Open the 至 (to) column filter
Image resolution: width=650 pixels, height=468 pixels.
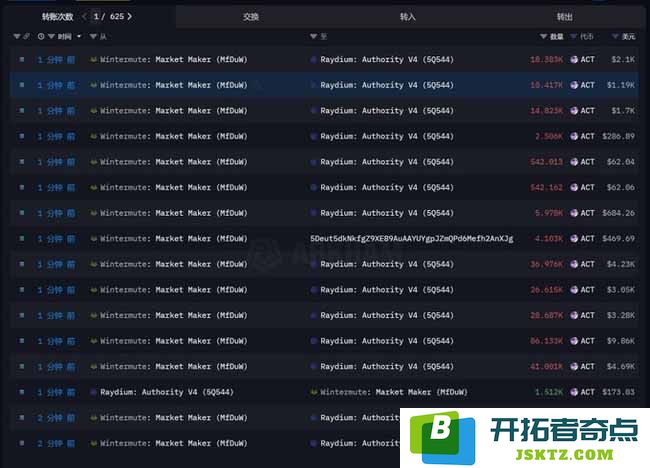tap(313, 36)
